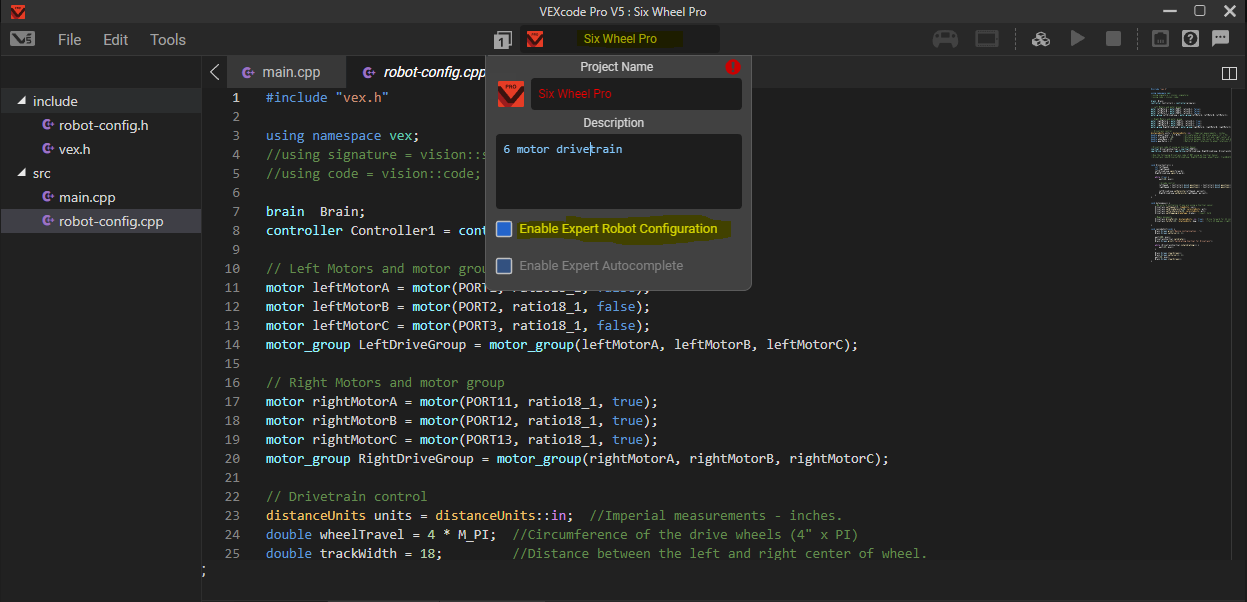Click 'using namespace vex;' line
The width and height of the screenshot is (1247, 602).
[342, 135]
